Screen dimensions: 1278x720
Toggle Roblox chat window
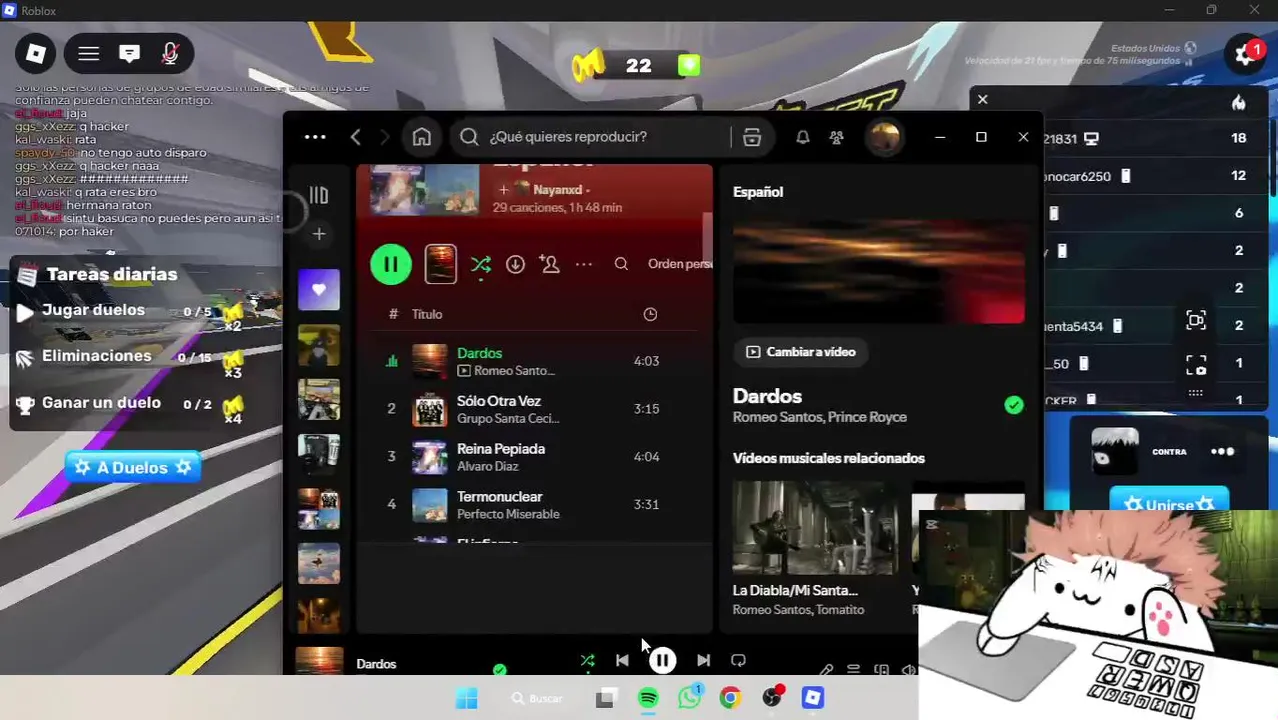129,54
